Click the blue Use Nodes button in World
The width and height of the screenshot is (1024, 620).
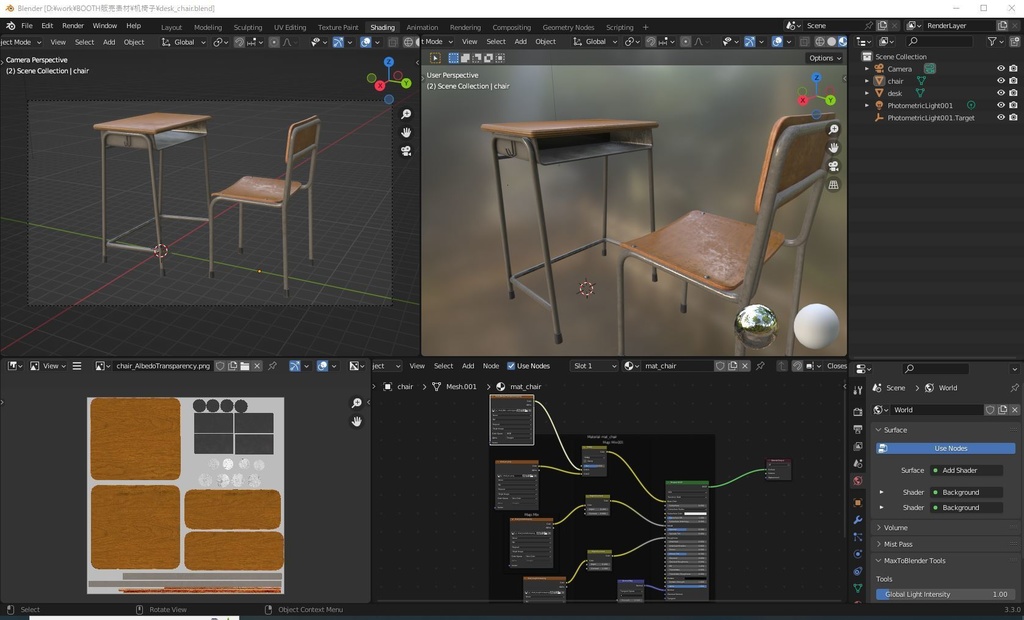coord(945,448)
